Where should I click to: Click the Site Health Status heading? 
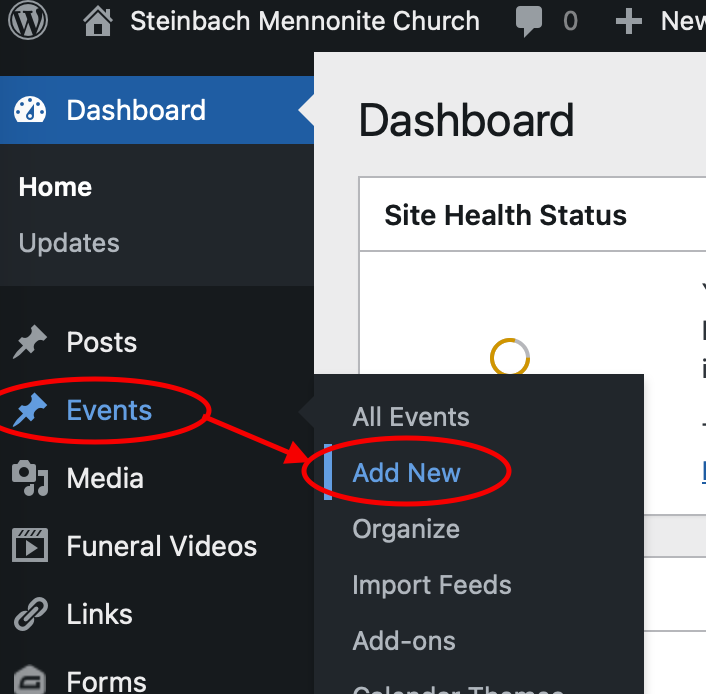pyautogui.click(x=505, y=215)
